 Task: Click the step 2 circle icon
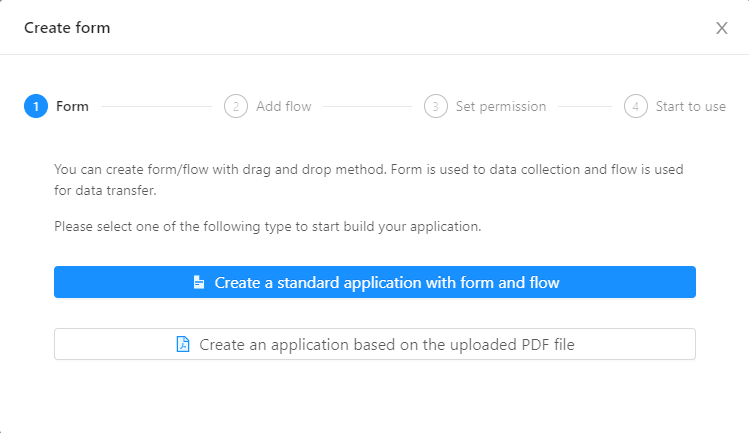tap(235, 106)
